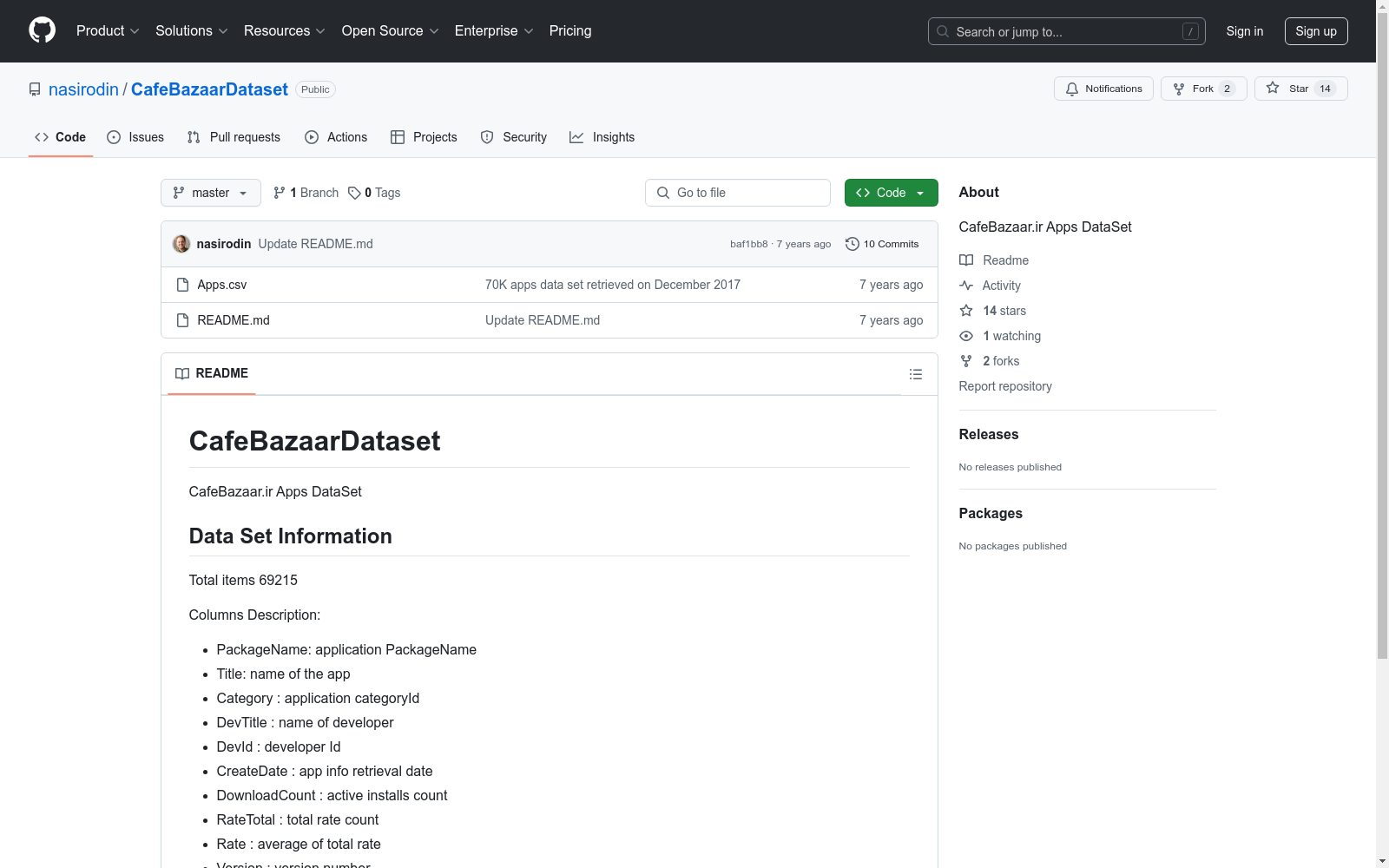Expand the Product menu
The height and width of the screenshot is (868, 1389).
(x=108, y=30)
